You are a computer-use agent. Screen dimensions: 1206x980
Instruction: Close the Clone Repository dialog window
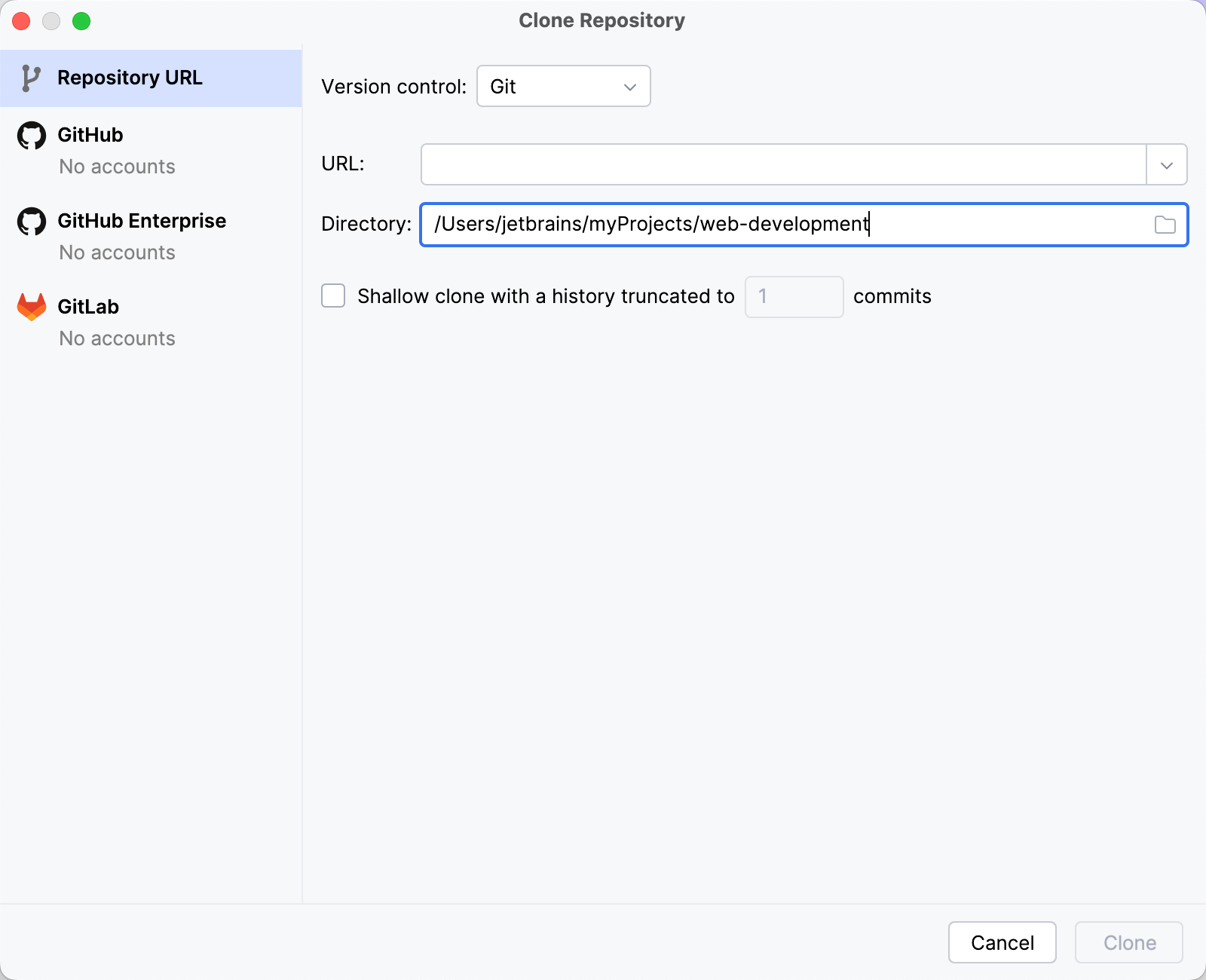[x=21, y=21]
